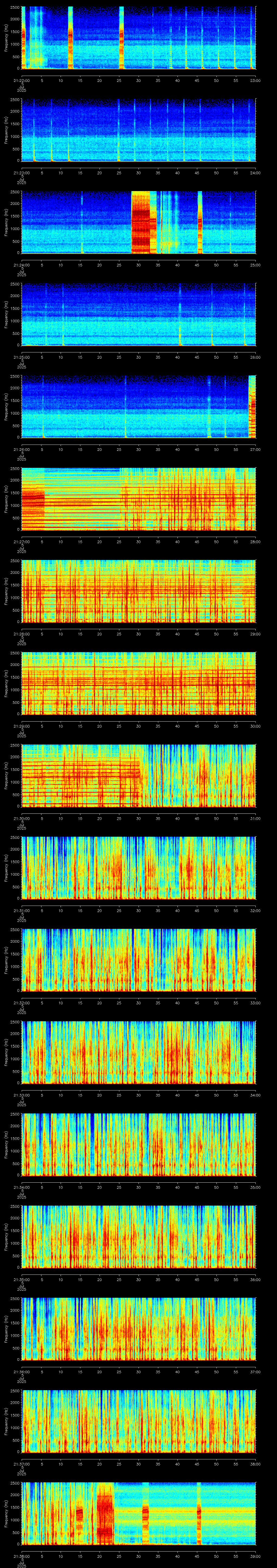Click the 21:25:00 start time label
The width and height of the screenshot is (277, 1568).
click(x=21, y=357)
